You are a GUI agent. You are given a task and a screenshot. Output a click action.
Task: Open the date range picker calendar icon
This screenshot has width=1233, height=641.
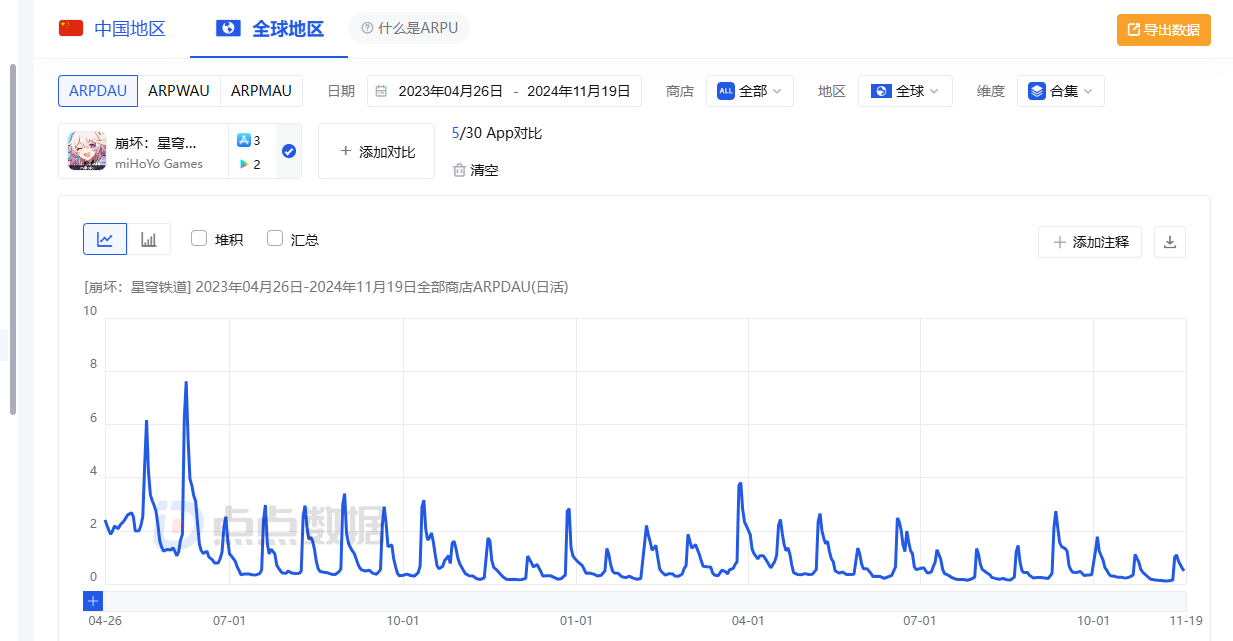(x=381, y=91)
